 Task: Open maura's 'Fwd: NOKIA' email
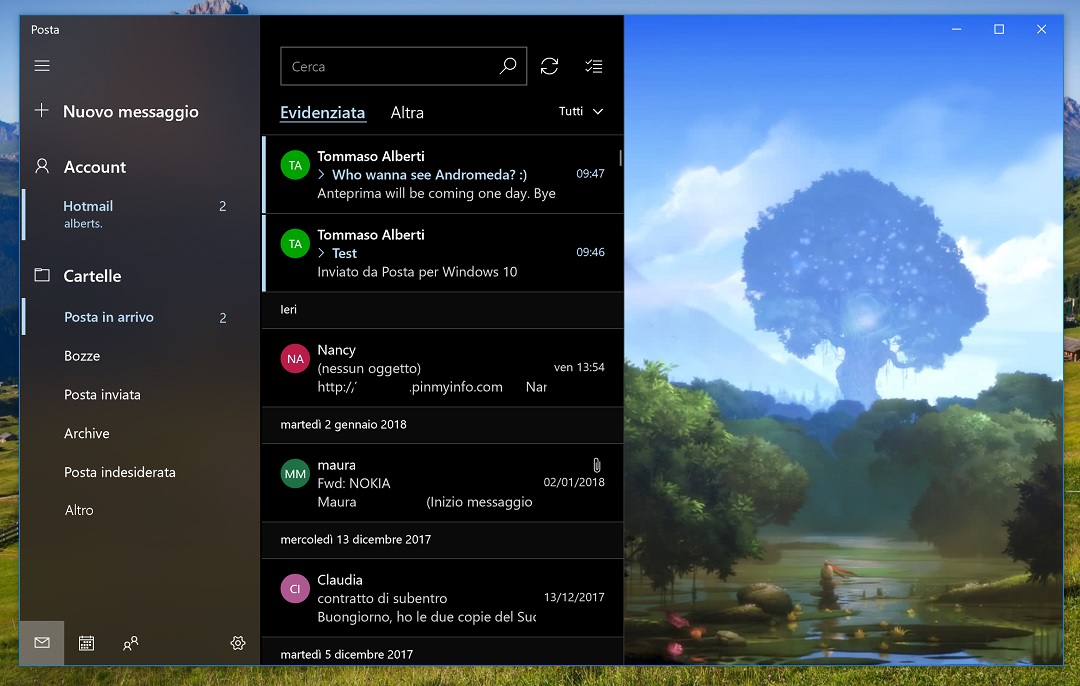[443, 483]
